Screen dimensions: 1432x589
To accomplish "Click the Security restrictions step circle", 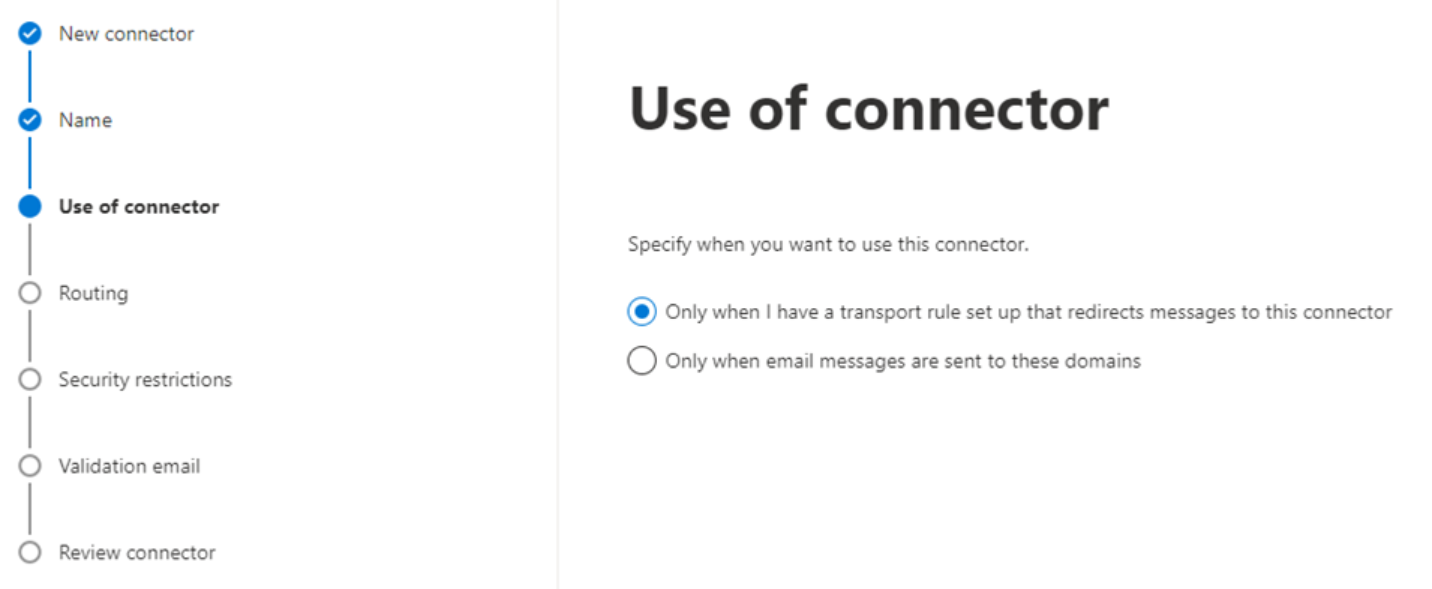I will click(x=30, y=380).
